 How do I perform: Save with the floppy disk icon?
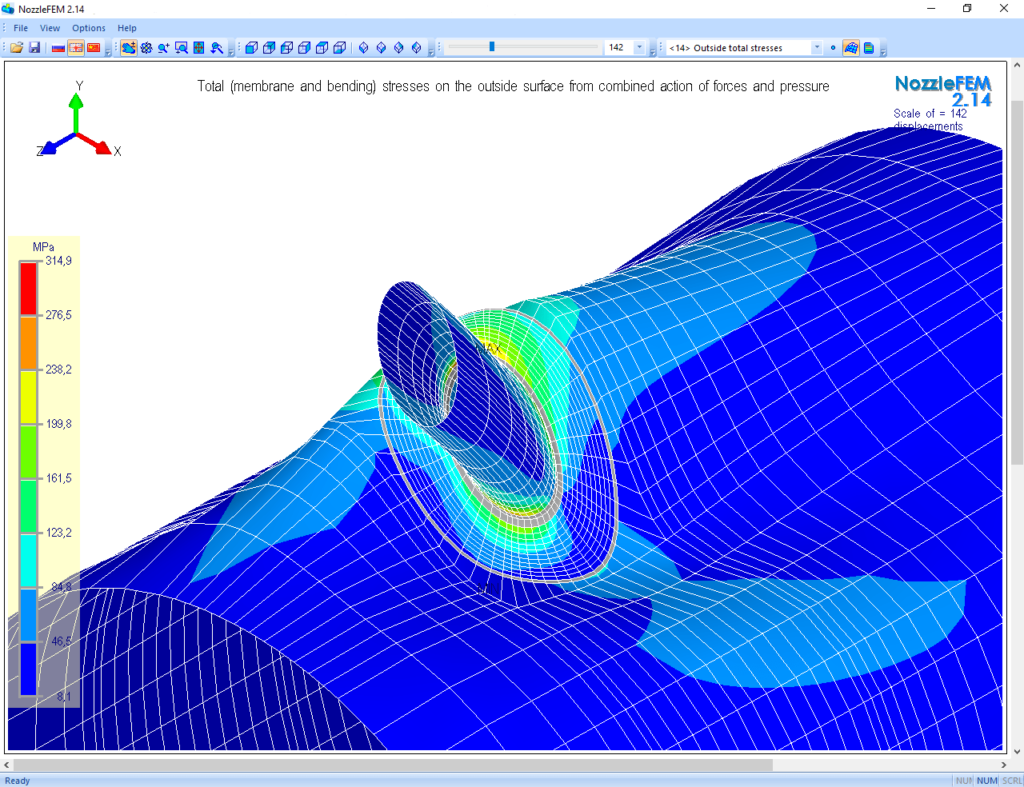(x=35, y=48)
